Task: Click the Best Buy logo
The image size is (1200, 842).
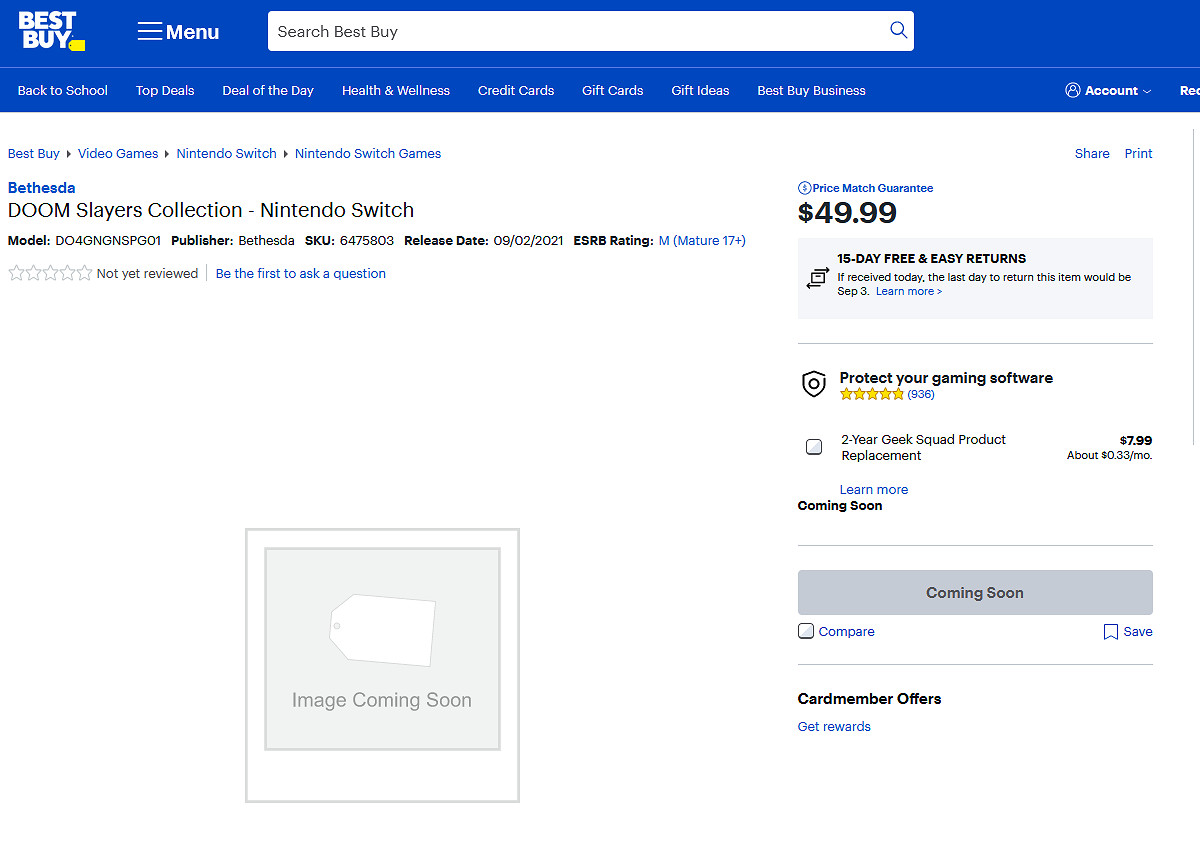Action: [x=51, y=31]
